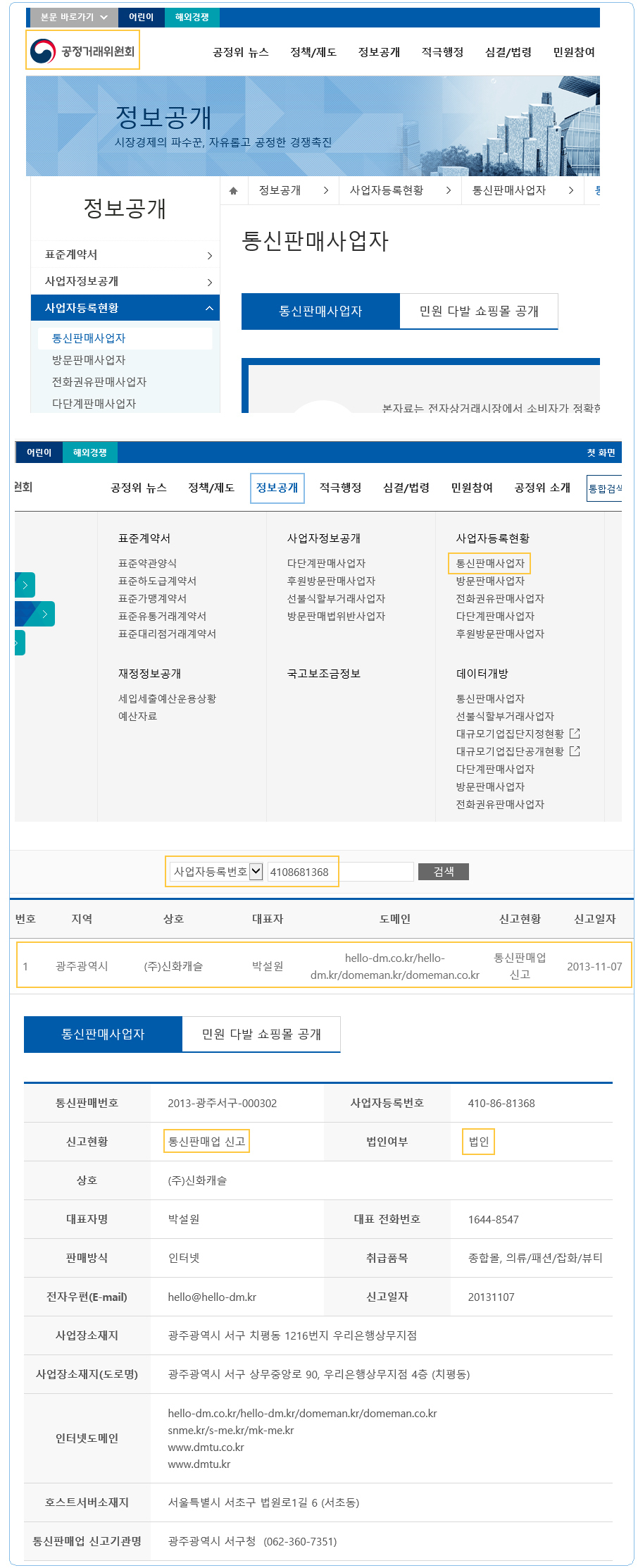This screenshot has height=1568, width=638.
Task: Select 다단계판매사업자 in left sidebar
Action: (94, 404)
